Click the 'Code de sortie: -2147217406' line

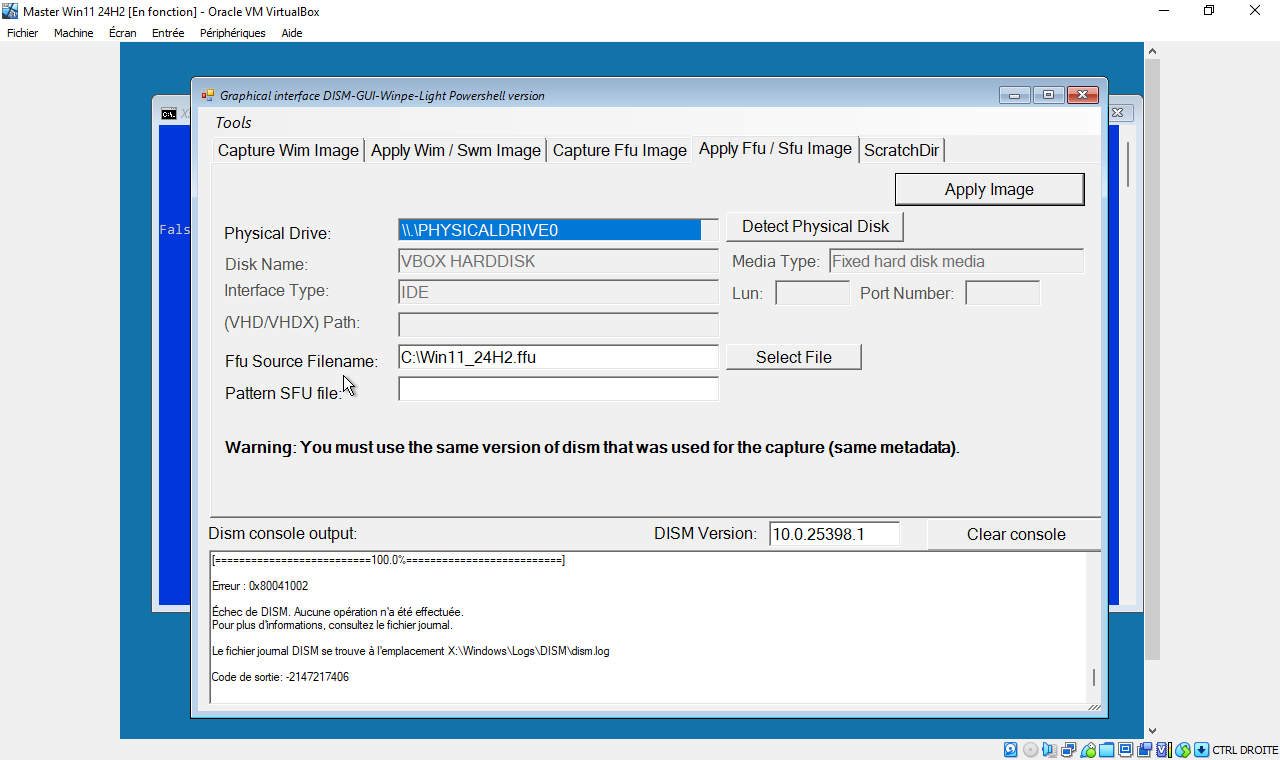280,677
